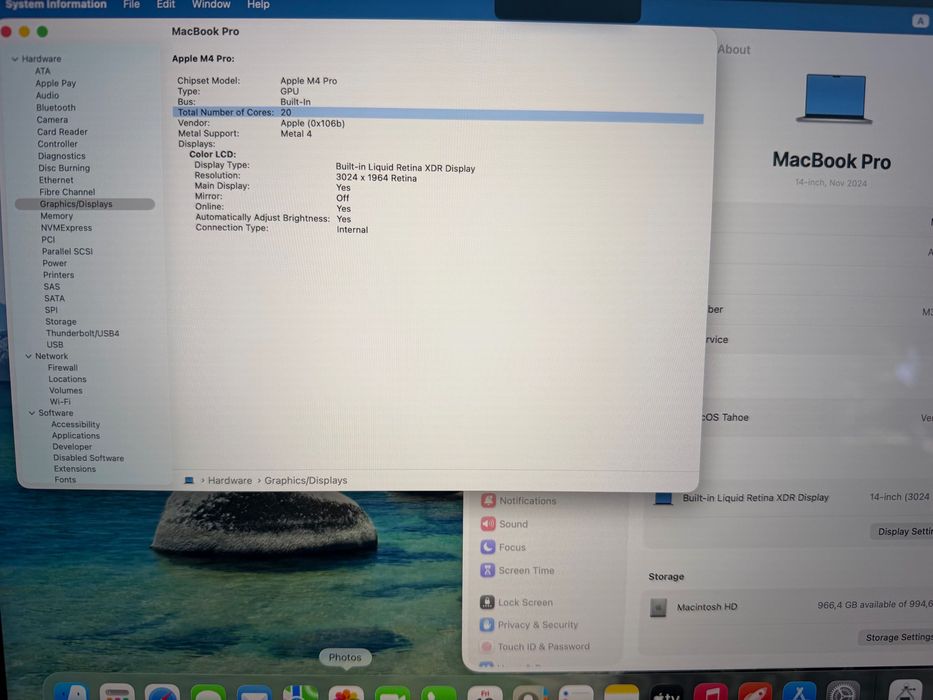The image size is (933, 700).
Task: Click the Display Settings button
Action: [903, 532]
